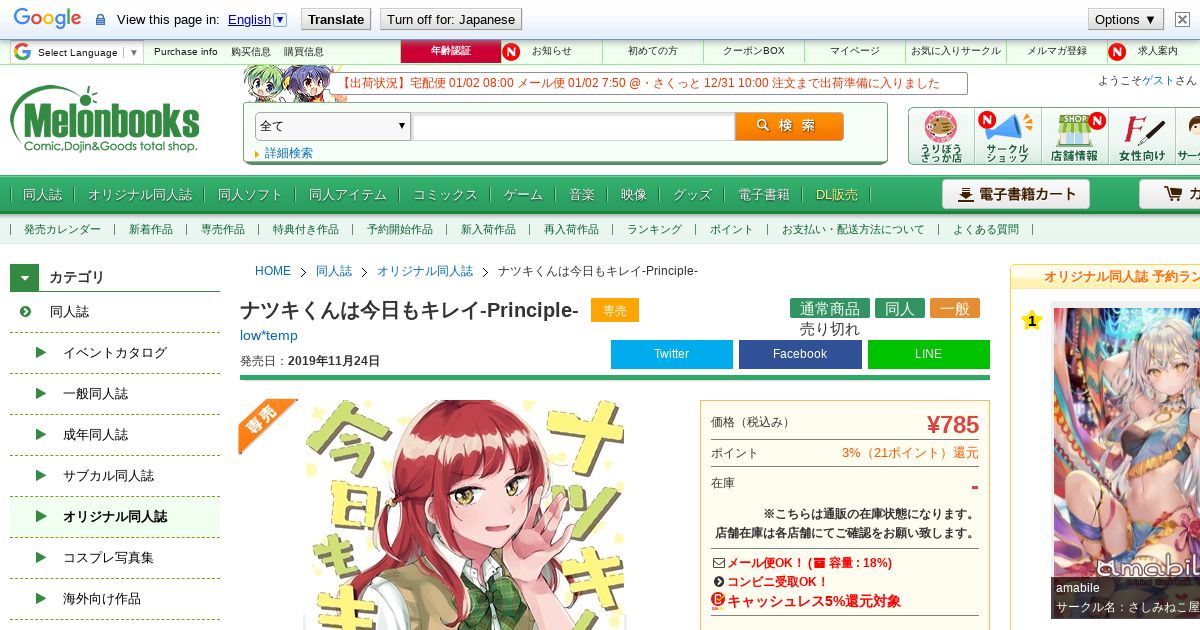
Task: Open うりぼうざっか店 shop icon
Action: click(941, 137)
